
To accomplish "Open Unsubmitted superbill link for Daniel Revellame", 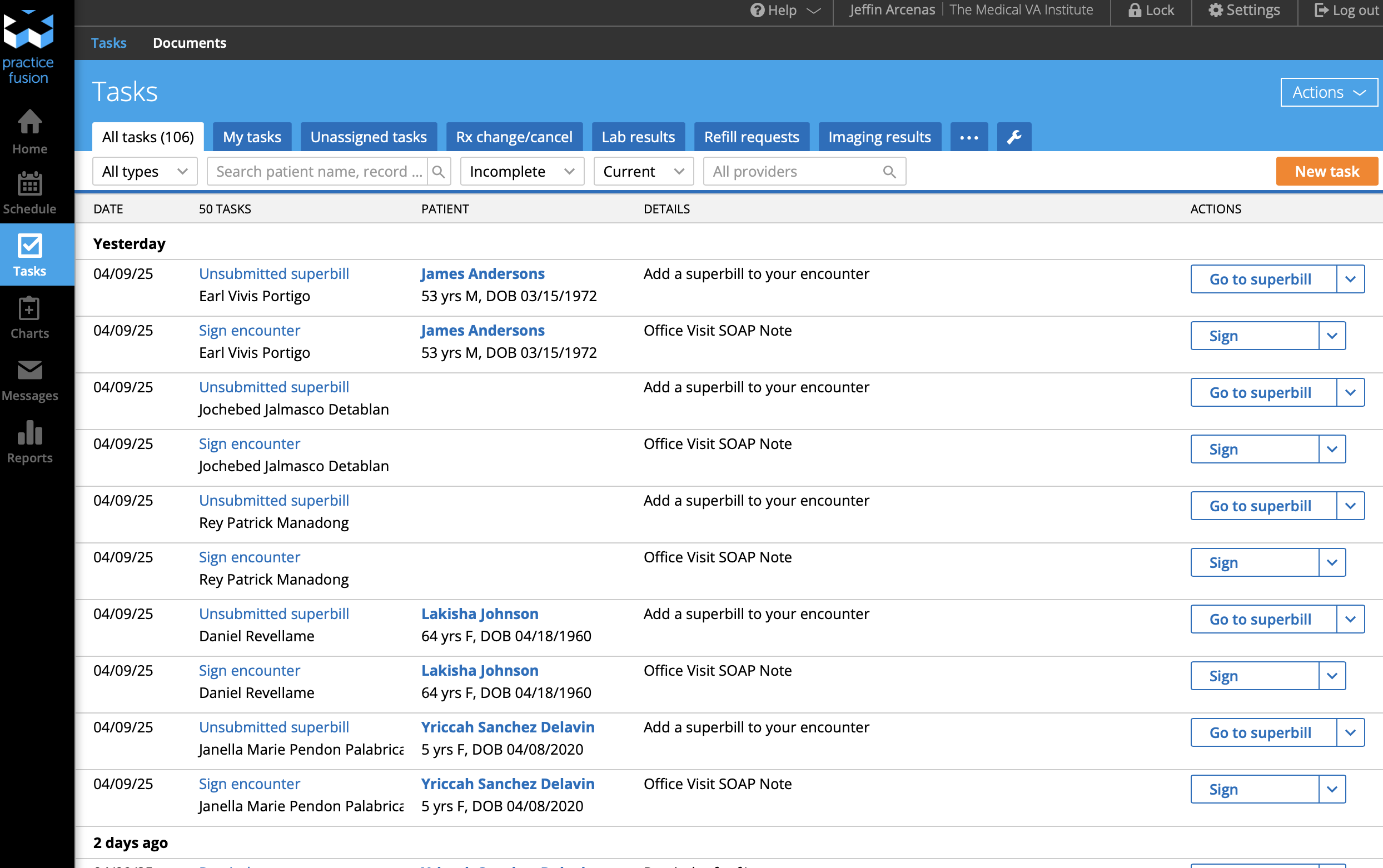I will coord(274,613).
